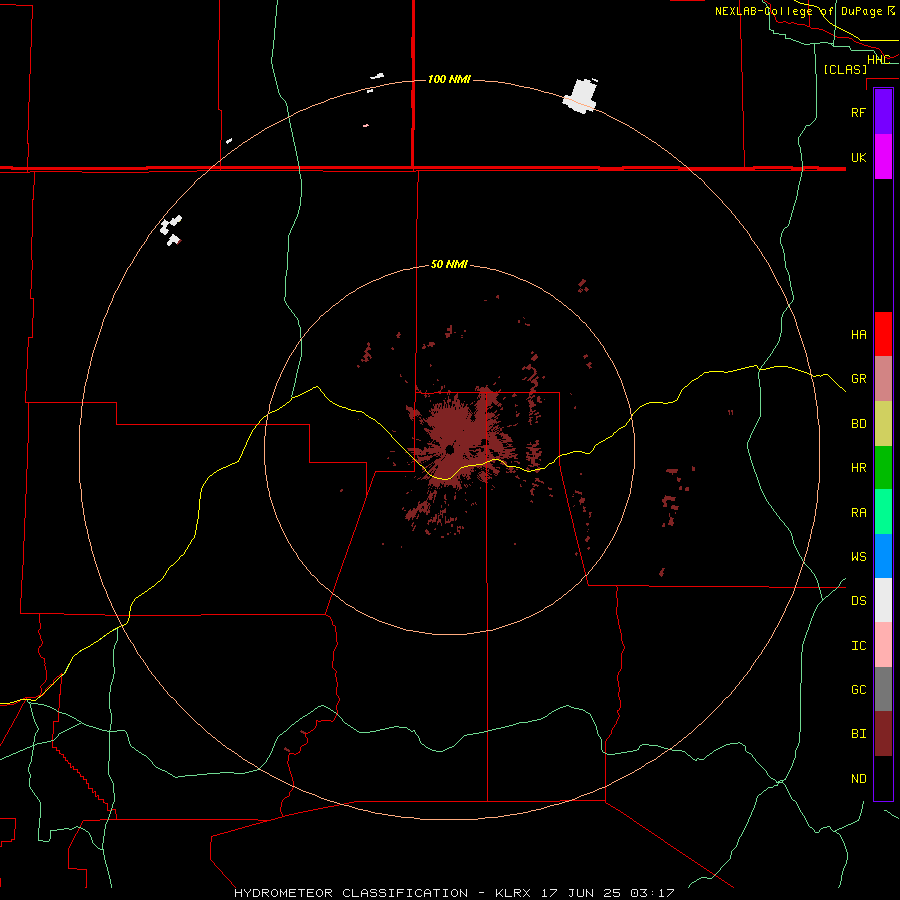Click the GR legend label
Screen dimensions: 900x900
[858, 379]
